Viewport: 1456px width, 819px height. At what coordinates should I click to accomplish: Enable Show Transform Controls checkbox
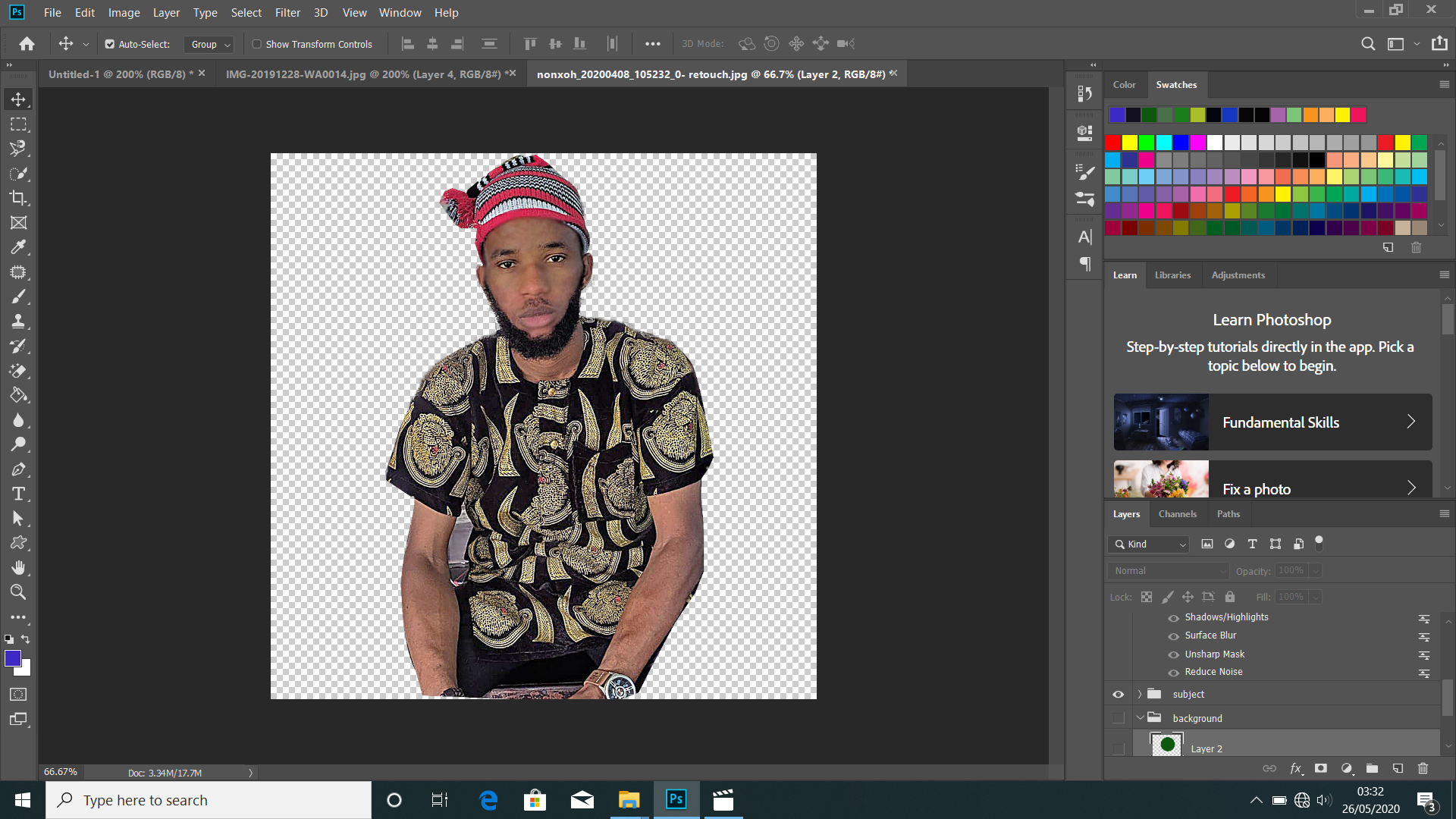(x=257, y=44)
